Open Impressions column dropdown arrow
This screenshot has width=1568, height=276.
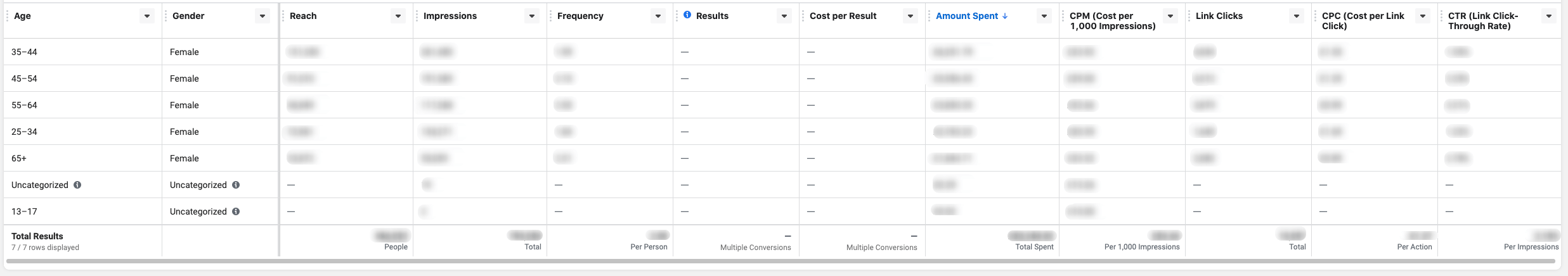pyautogui.click(x=532, y=16)
